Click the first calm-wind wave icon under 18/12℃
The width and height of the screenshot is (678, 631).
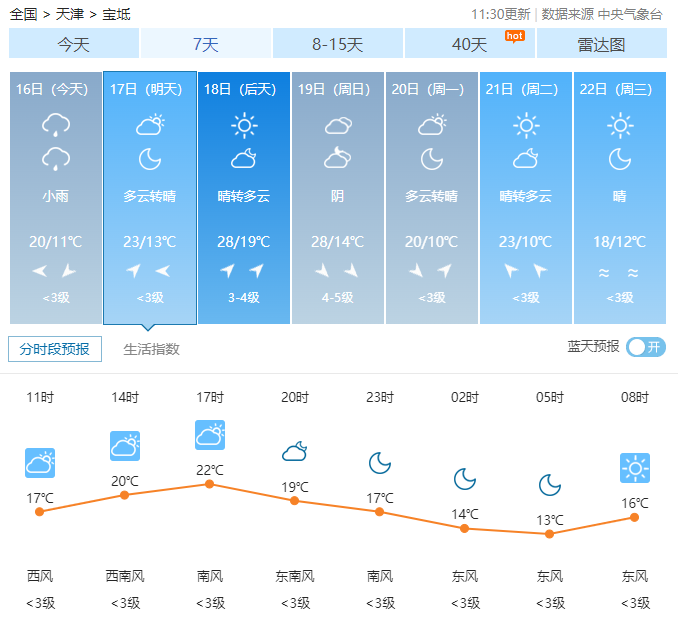coord(604,272)
